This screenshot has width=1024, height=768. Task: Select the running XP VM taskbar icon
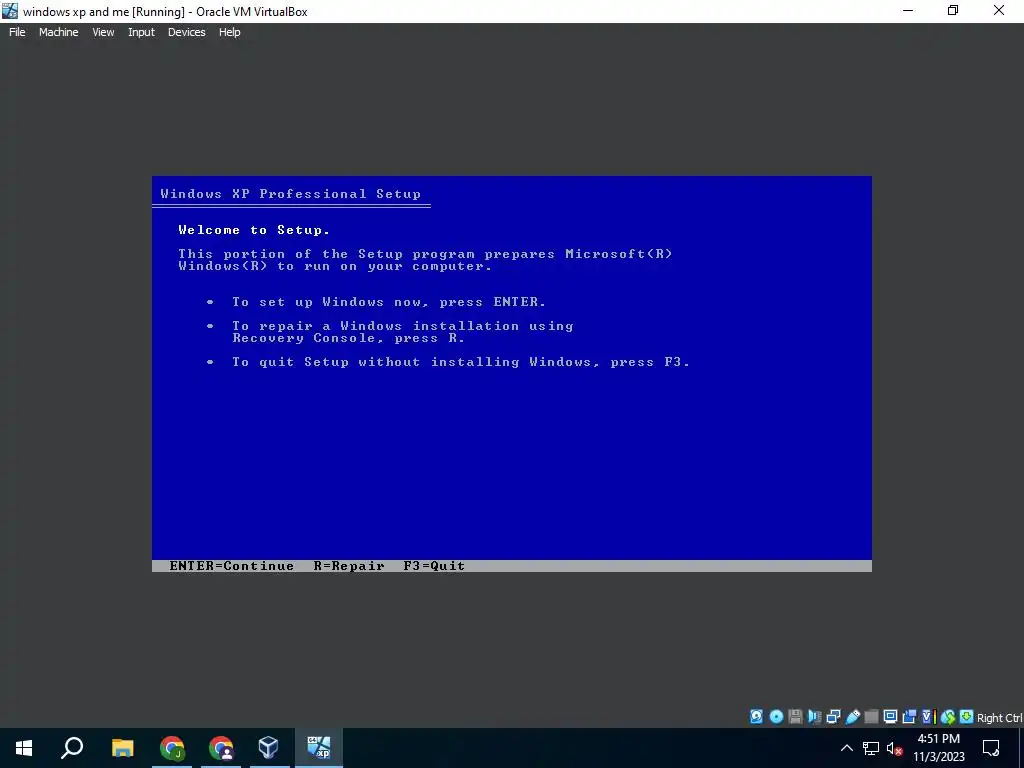[x=319, y=748]
